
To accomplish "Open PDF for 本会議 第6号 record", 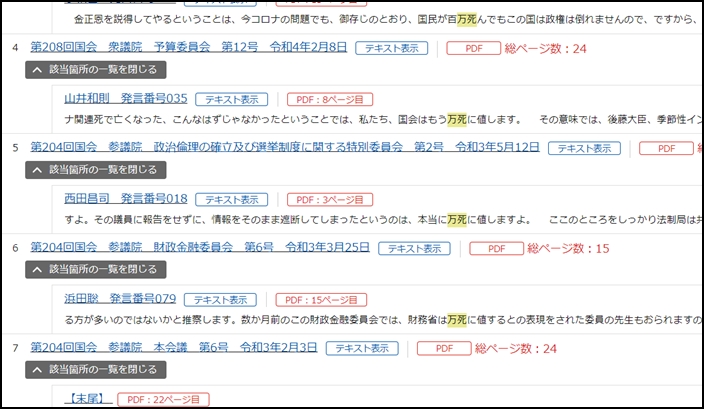I will click(444, 348).
